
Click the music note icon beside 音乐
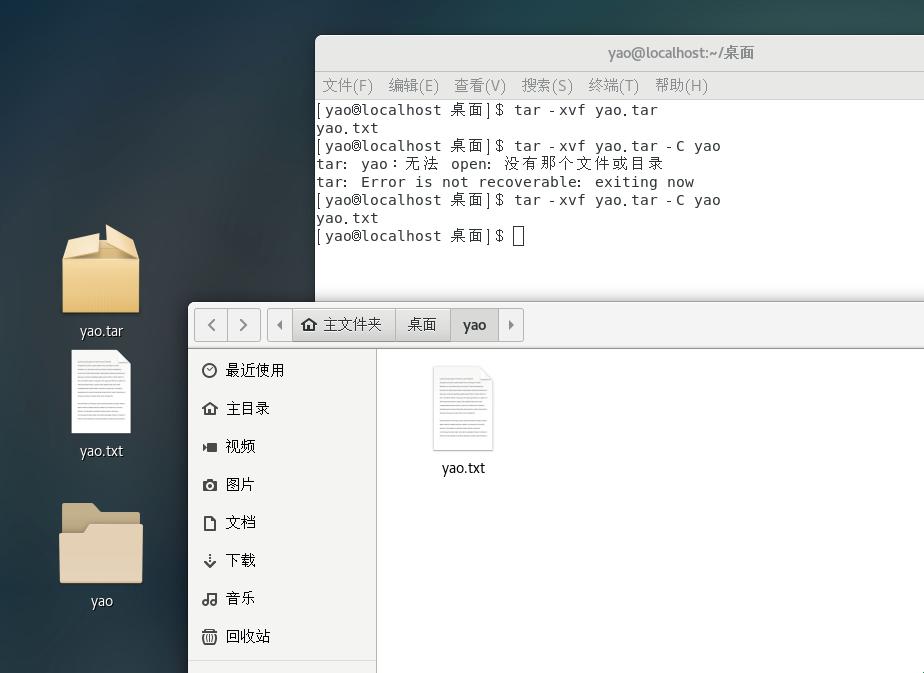(x=209, y=599)
